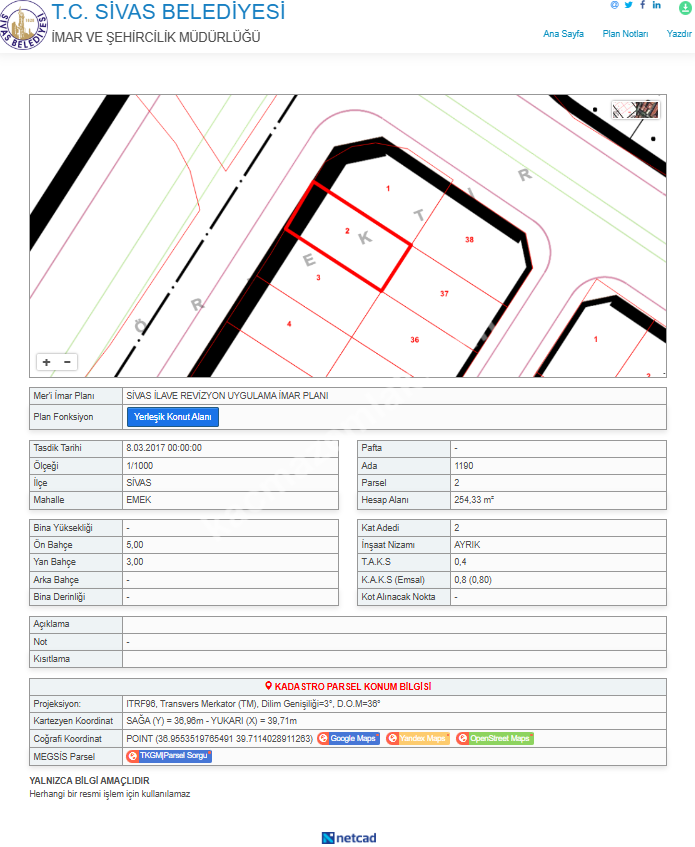Click the Yerleşik Konut Alanı button
Viewport: 695px width, 847px height.
click(172, 417)
